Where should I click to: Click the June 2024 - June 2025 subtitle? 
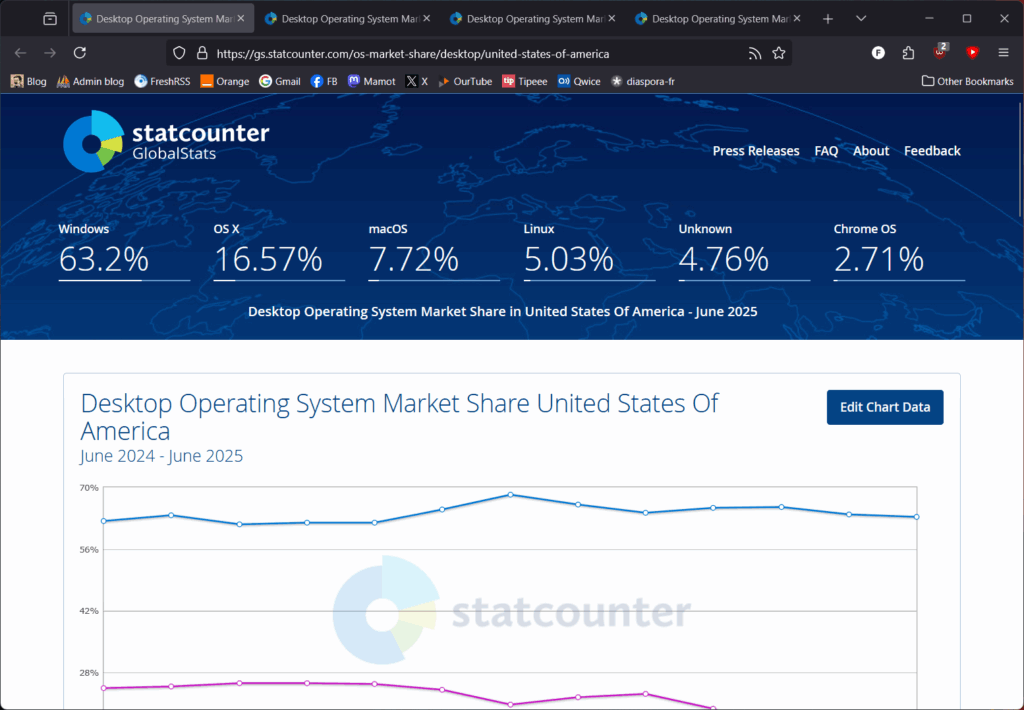161,456
